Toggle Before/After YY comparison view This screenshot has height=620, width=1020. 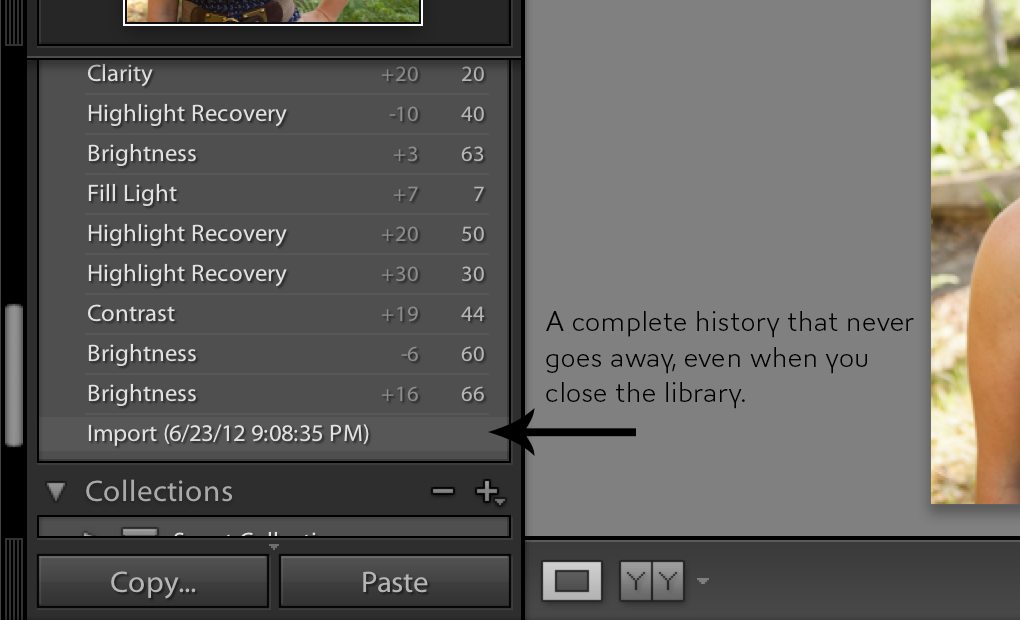click(652, 580)
